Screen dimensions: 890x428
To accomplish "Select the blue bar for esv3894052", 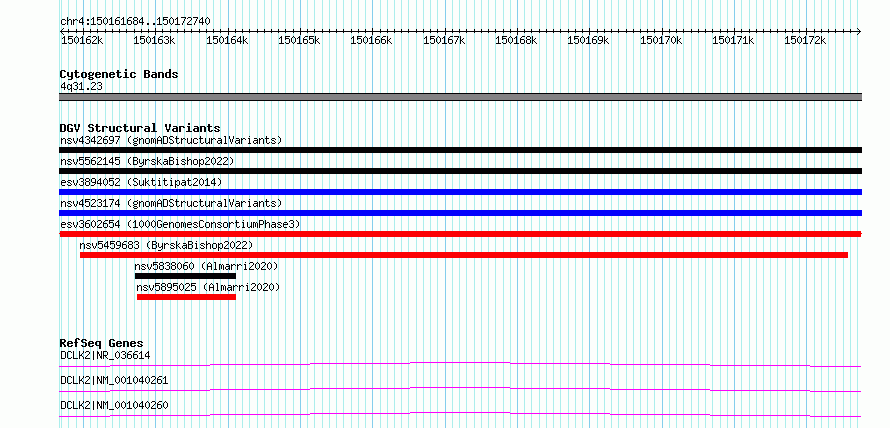I will pos(460,192).
